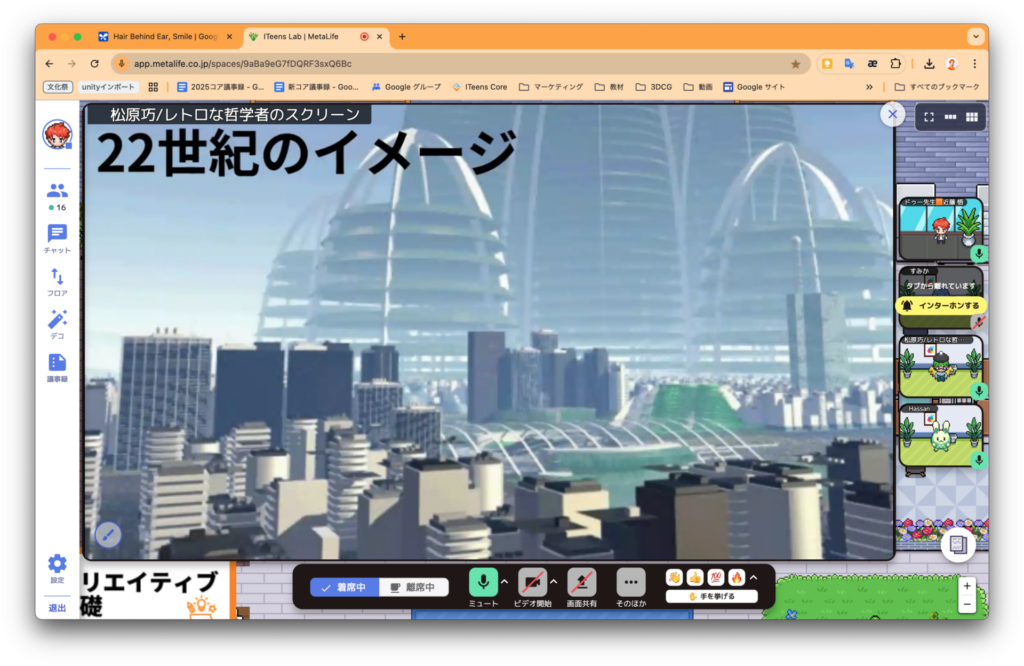Open the 3DCG bookmark folder
Viewport: 1024px width, 666px height.
point(654,87)
